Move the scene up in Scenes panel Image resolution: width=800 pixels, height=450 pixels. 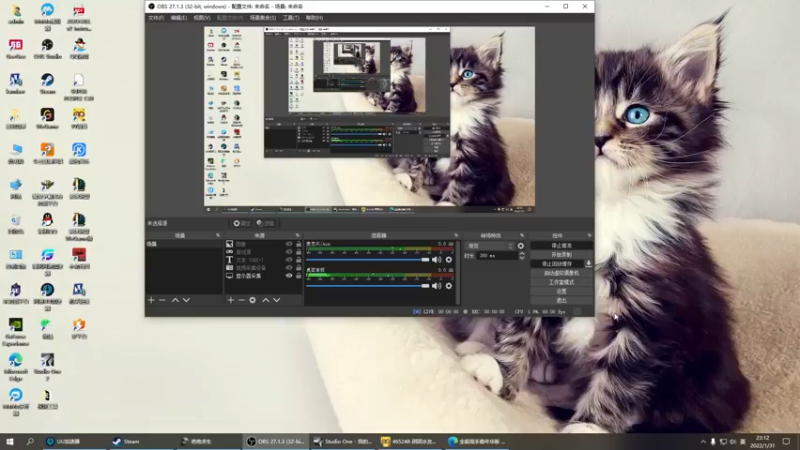175,300
